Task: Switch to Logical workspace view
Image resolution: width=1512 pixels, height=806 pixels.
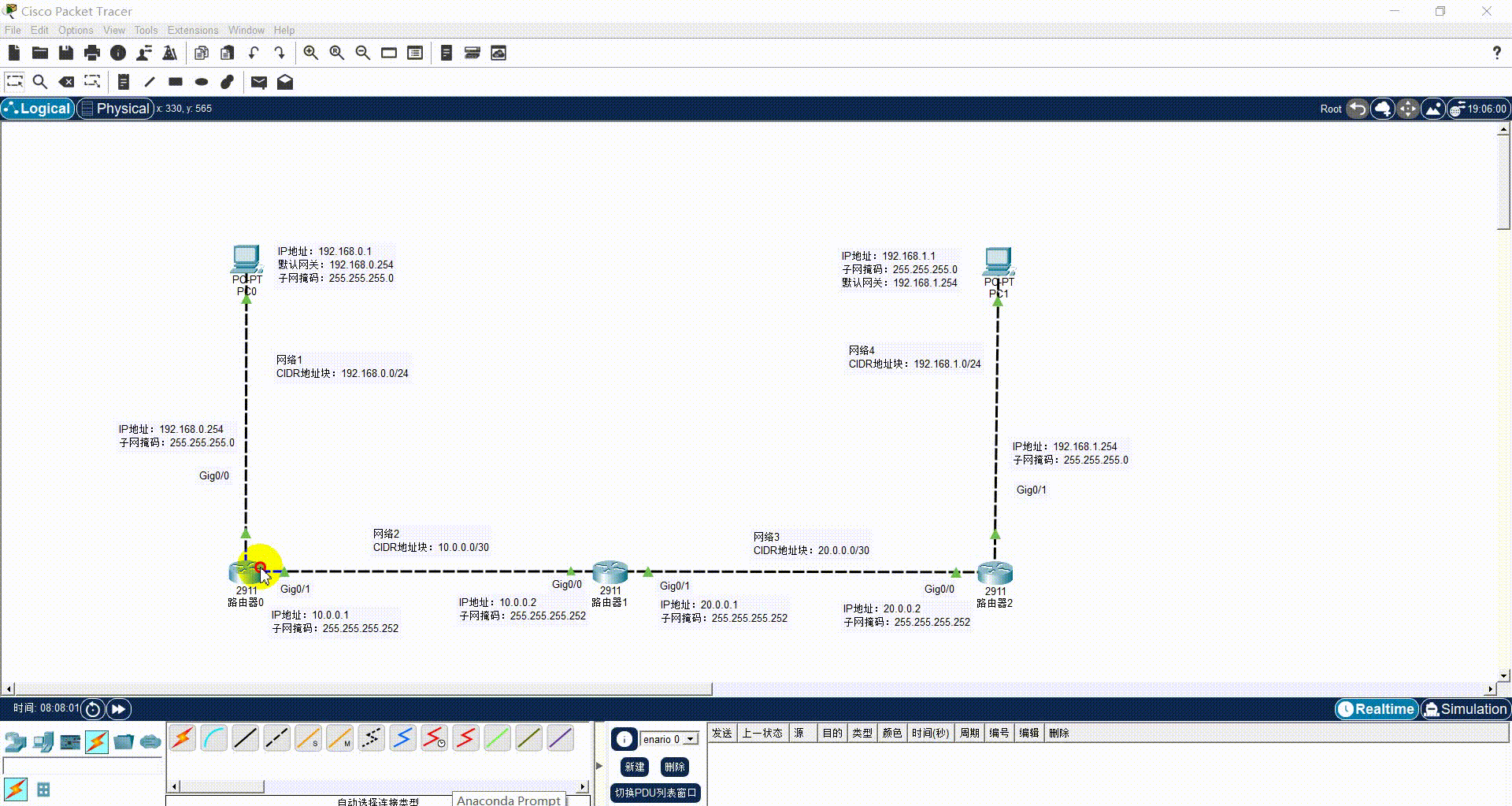Action: point(38,109)
